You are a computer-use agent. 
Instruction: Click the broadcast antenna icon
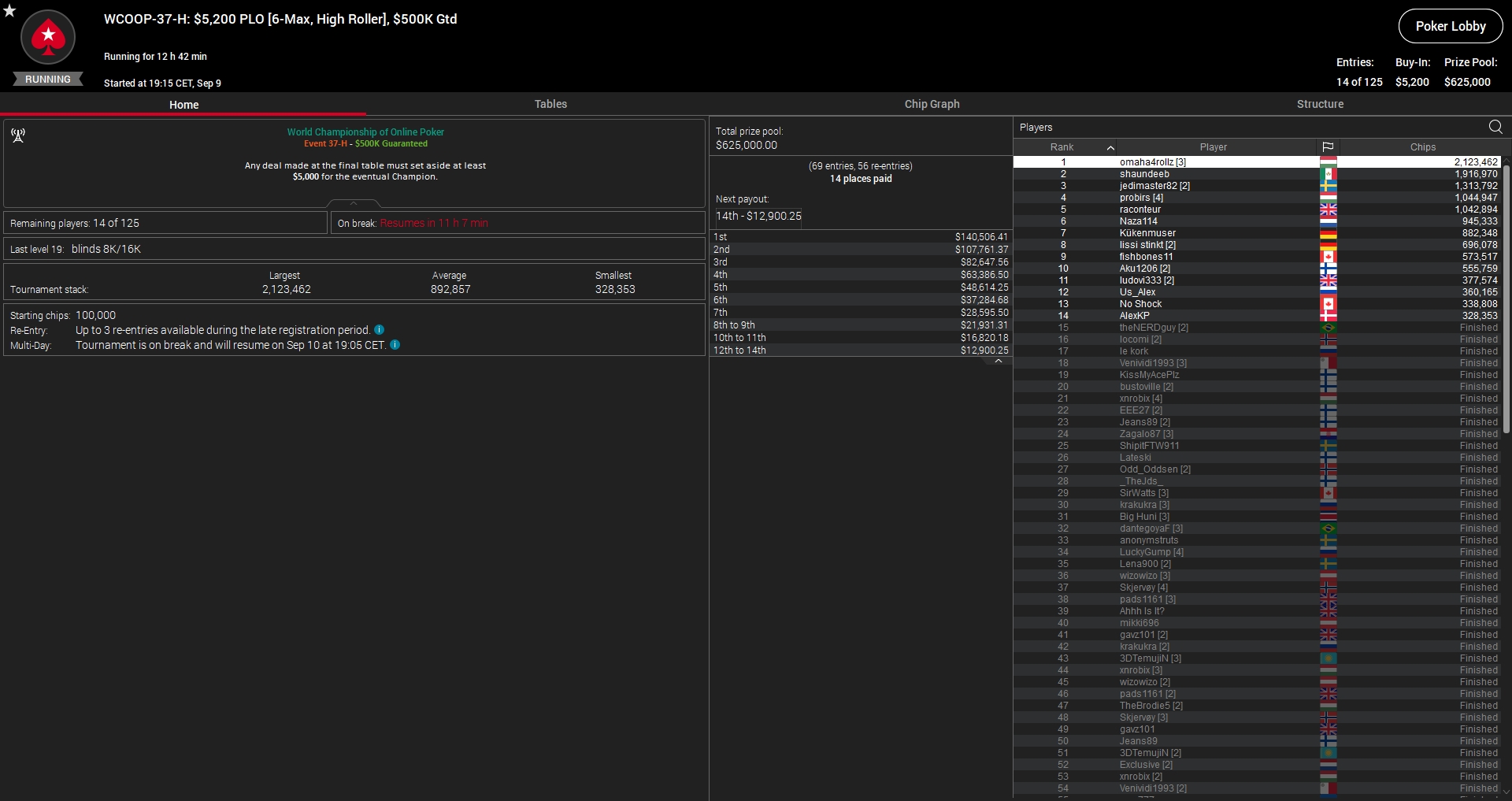18,135
